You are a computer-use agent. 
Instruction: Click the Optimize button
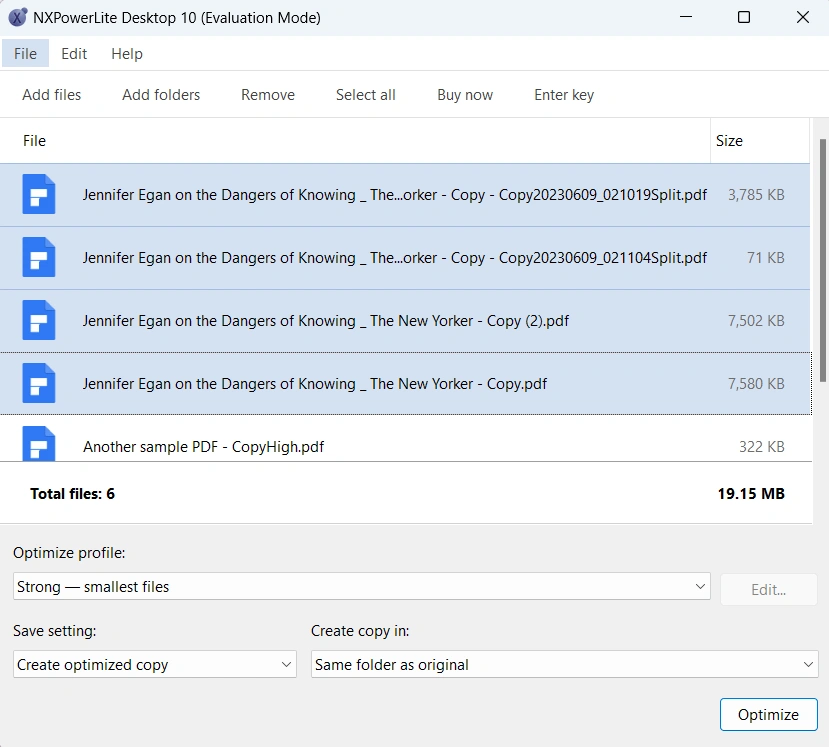769,714
